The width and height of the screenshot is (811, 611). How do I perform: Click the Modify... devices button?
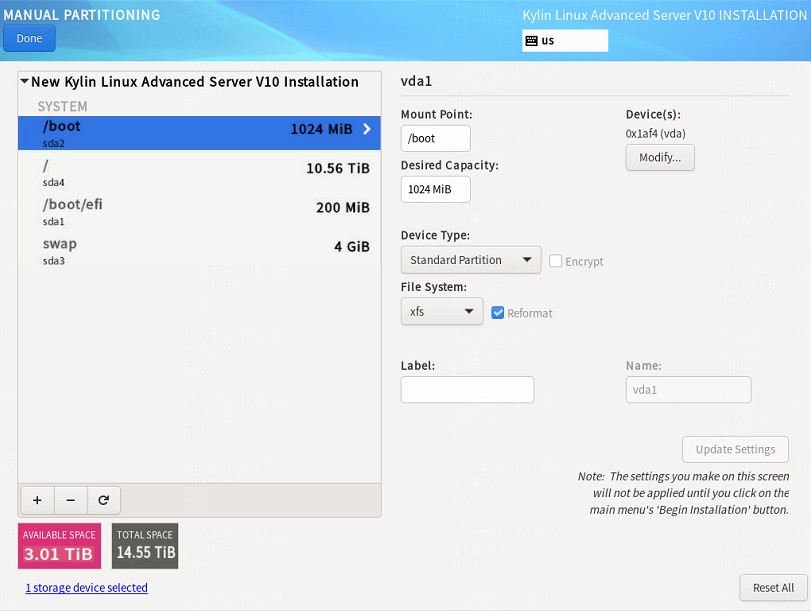click(x=660, y=157)
